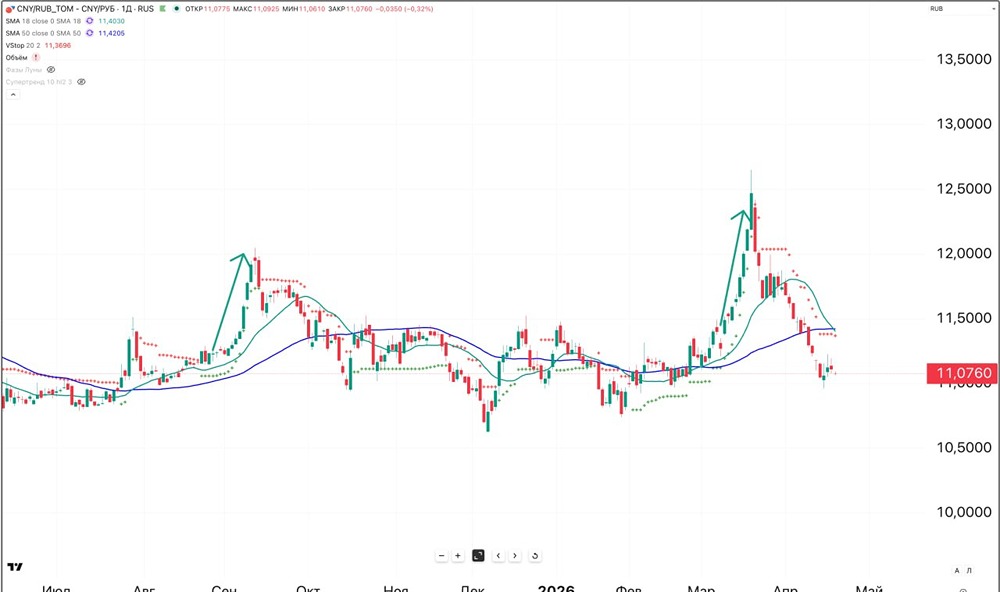The height and width of the screenshot is (592, 1000).
Task: Toggle logarithmic scale button Л
Action: 969,570
